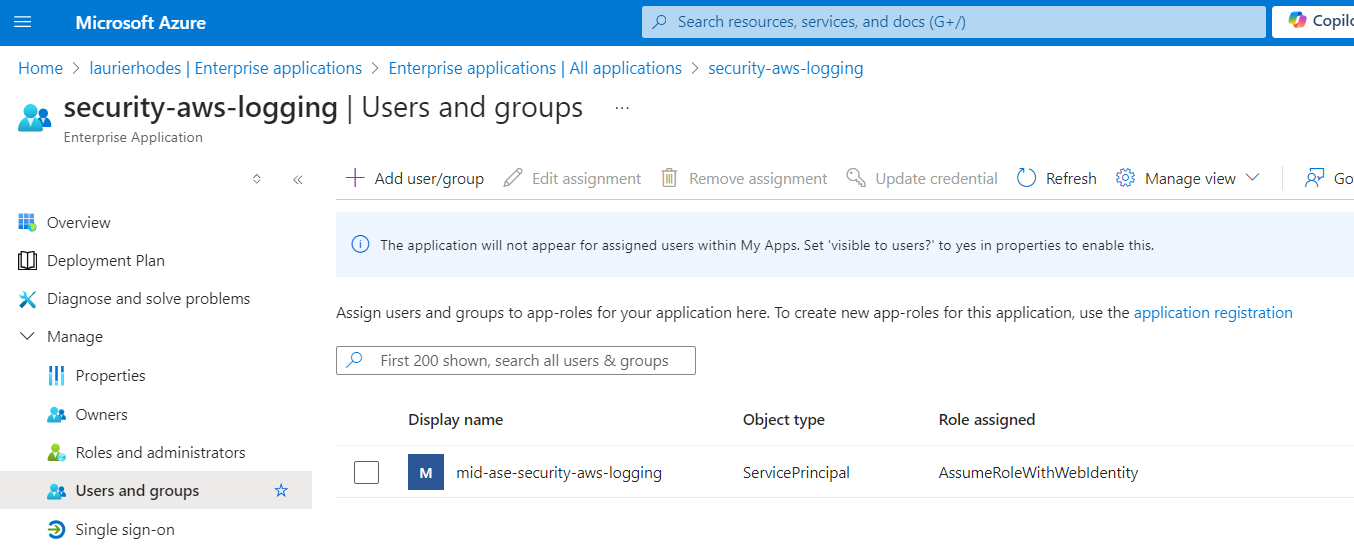Click security-aws-logging breadcrumb link
This screenshot has height=556, width=1354.
click(x=786, y=68)
